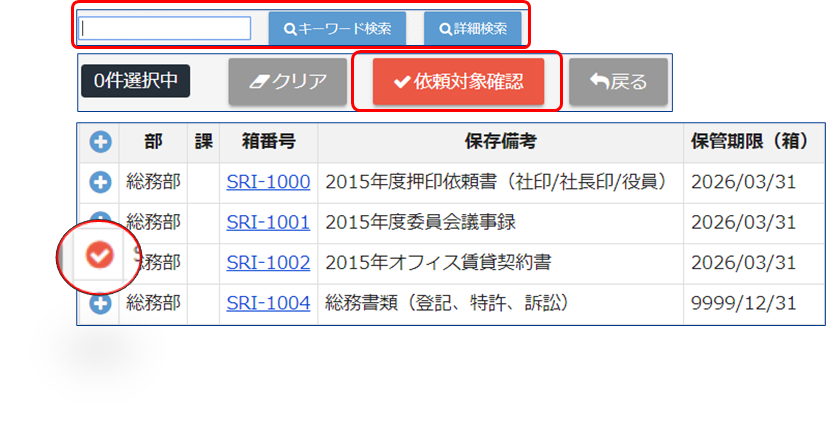826x421 pixels.
Task: Add SRI-1000 row using plus icon
Action: 100,182
